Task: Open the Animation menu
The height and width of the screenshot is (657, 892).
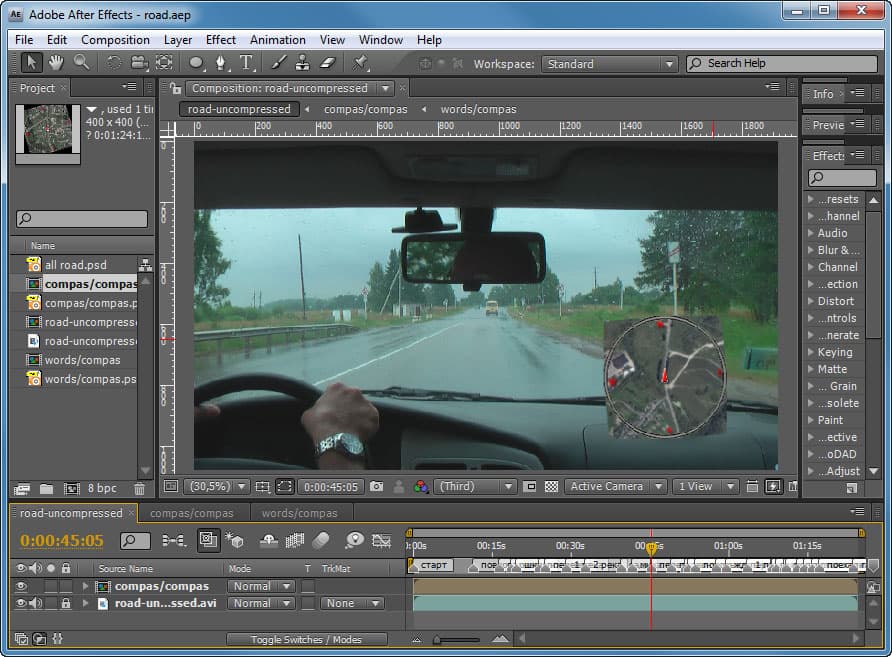Action: [x=278, y=40]
